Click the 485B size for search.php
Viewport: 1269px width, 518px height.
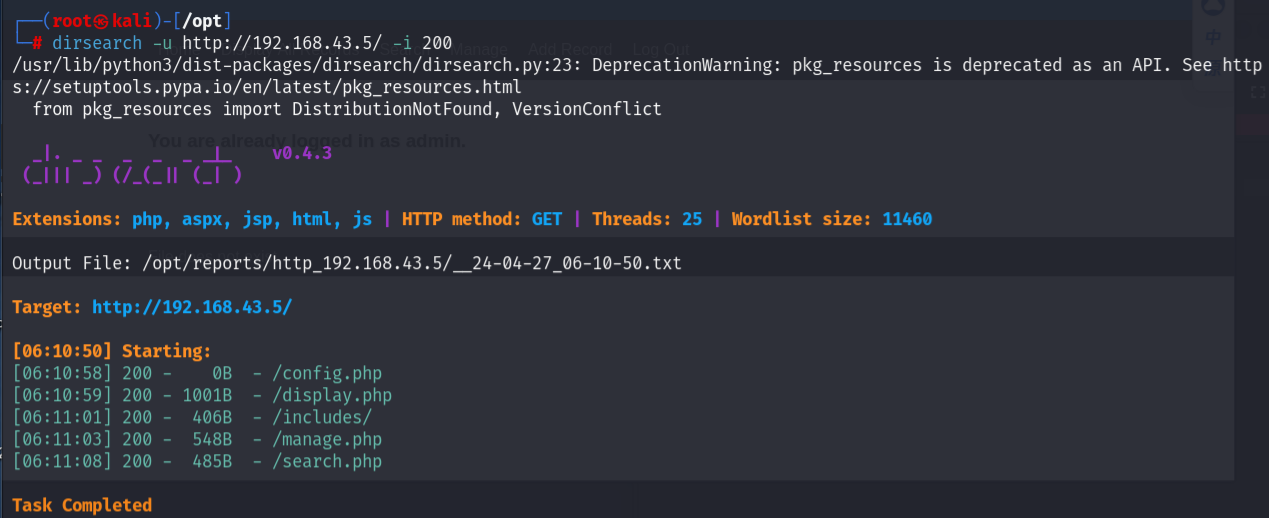click(212, 461)
